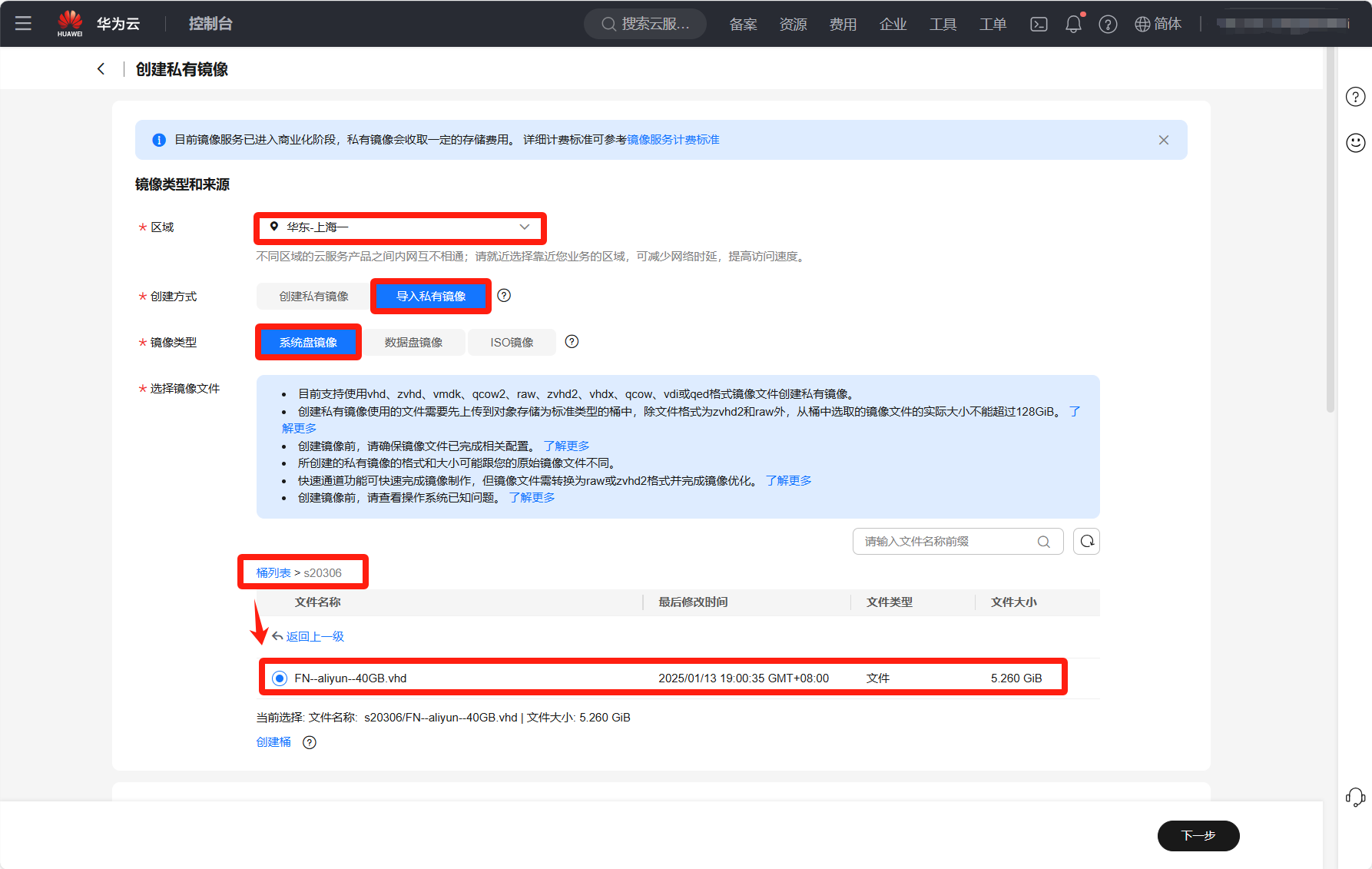Open the 工单 menu
1372x869 pixels.
[993, 24]
